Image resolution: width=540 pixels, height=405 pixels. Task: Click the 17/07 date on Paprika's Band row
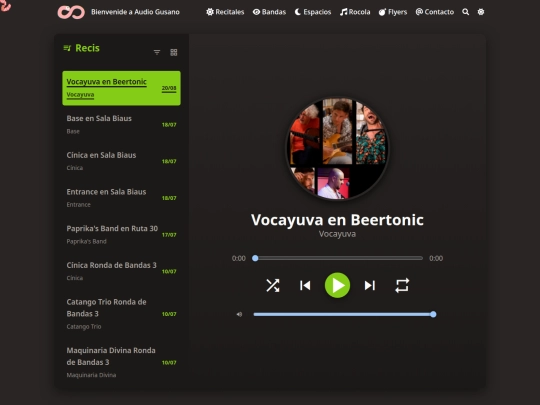point(169,235)
